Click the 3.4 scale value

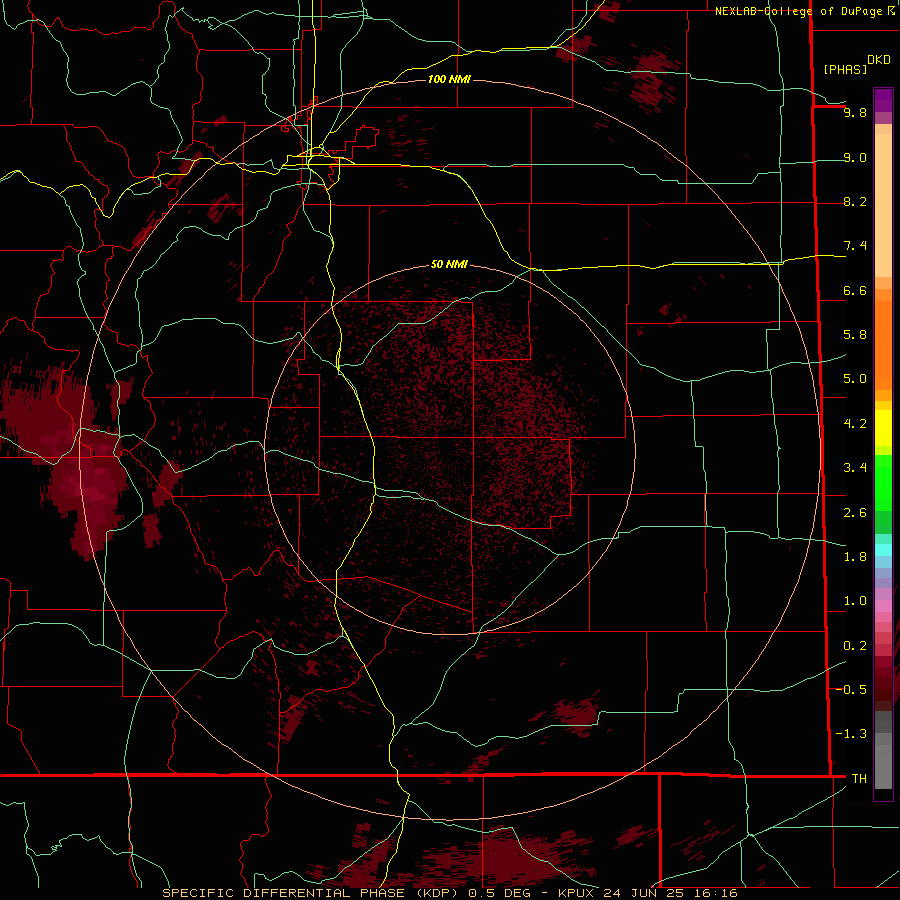[x=855, y=468]
